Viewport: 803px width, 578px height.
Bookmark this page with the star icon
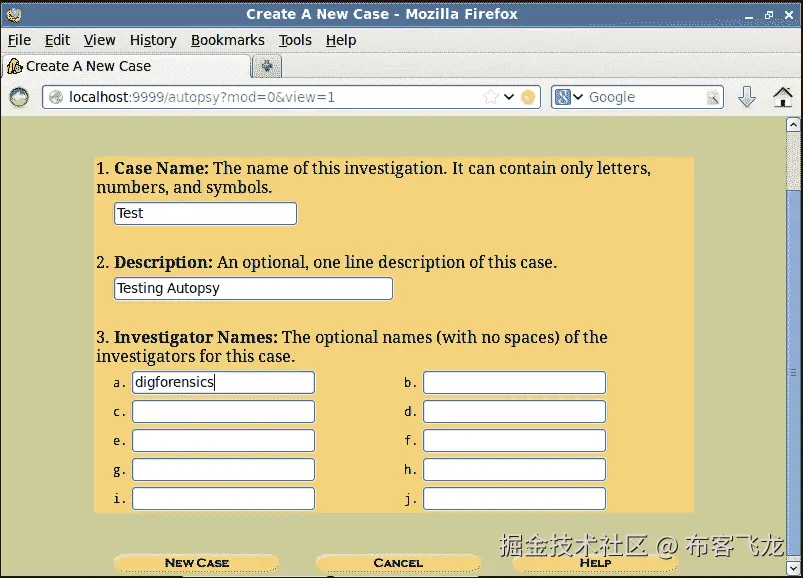pos(491,97)
